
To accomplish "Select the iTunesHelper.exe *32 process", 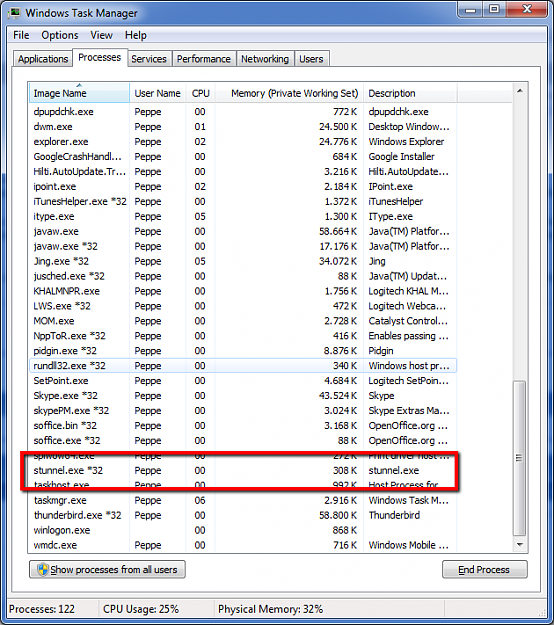I will click(x=243, y=201).
